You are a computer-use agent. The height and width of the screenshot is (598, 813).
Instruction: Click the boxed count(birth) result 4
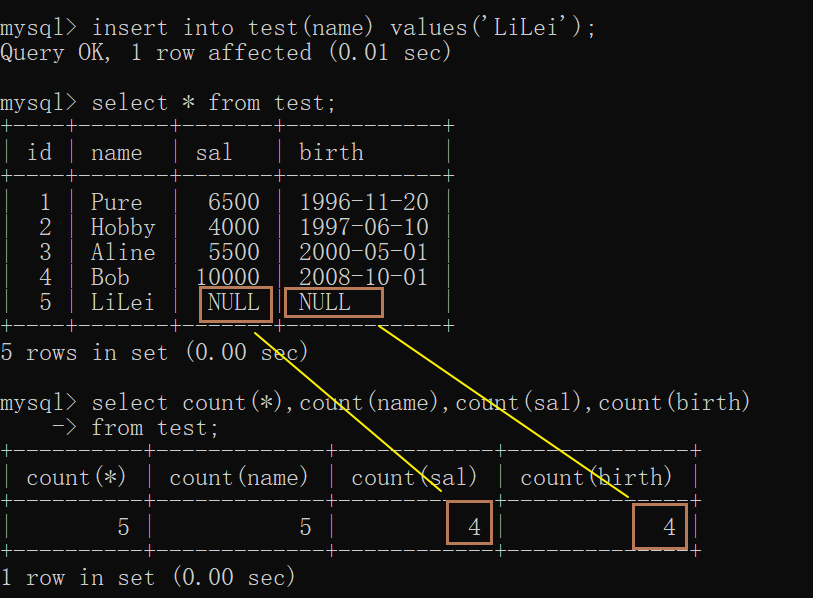(660, 526)
